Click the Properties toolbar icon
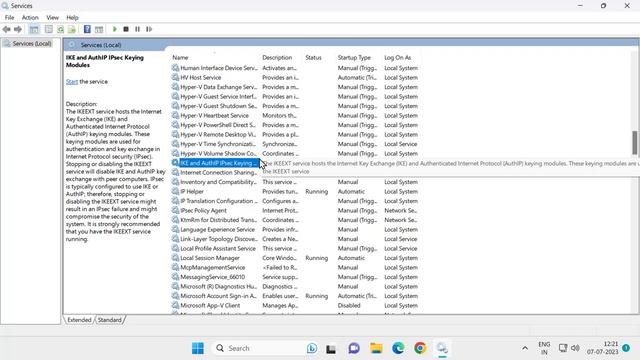Viewport: 640px width, 360px height. click(49, 29)
